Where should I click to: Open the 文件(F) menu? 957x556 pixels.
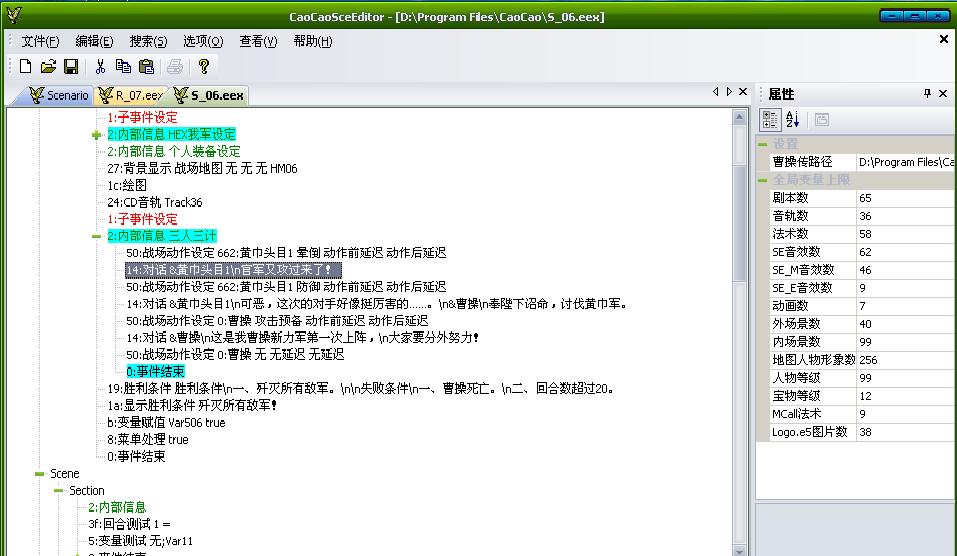[40, 41]
